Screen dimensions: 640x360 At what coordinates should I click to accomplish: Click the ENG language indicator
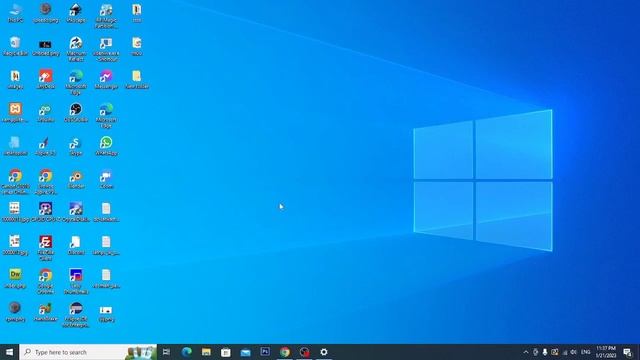point(586,352)
